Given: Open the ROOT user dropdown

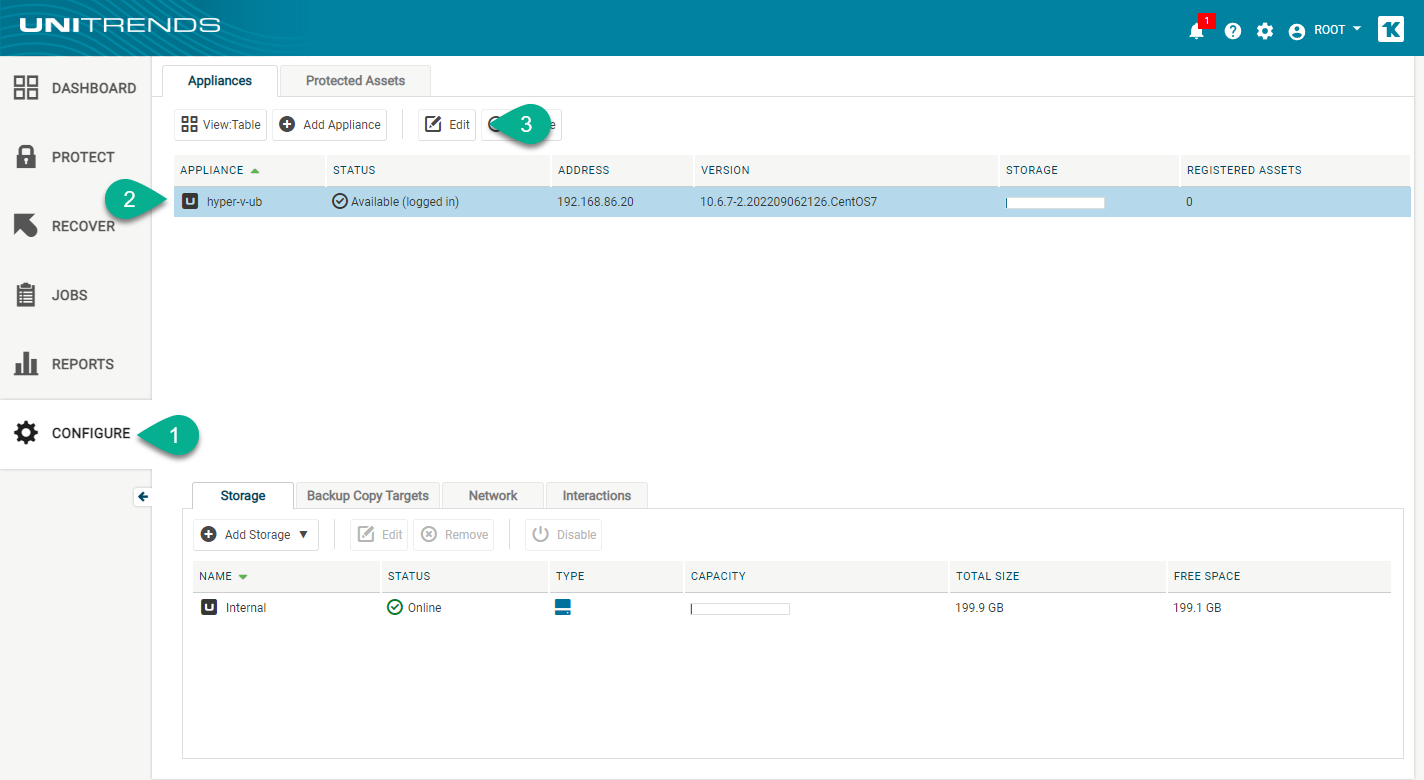Looking at the screenshot, I should click(x=1325, y=30).
